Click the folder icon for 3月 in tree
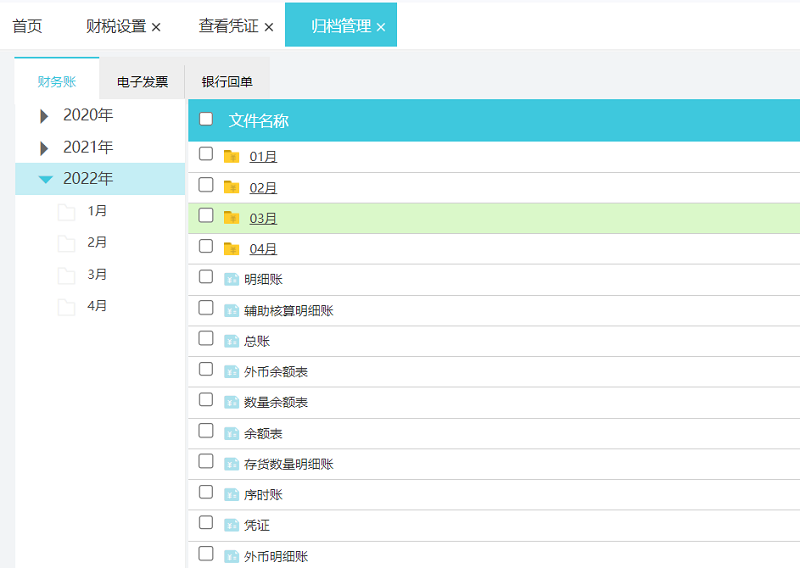Screen dimensions: 800x568 click(x=67, y=275)
